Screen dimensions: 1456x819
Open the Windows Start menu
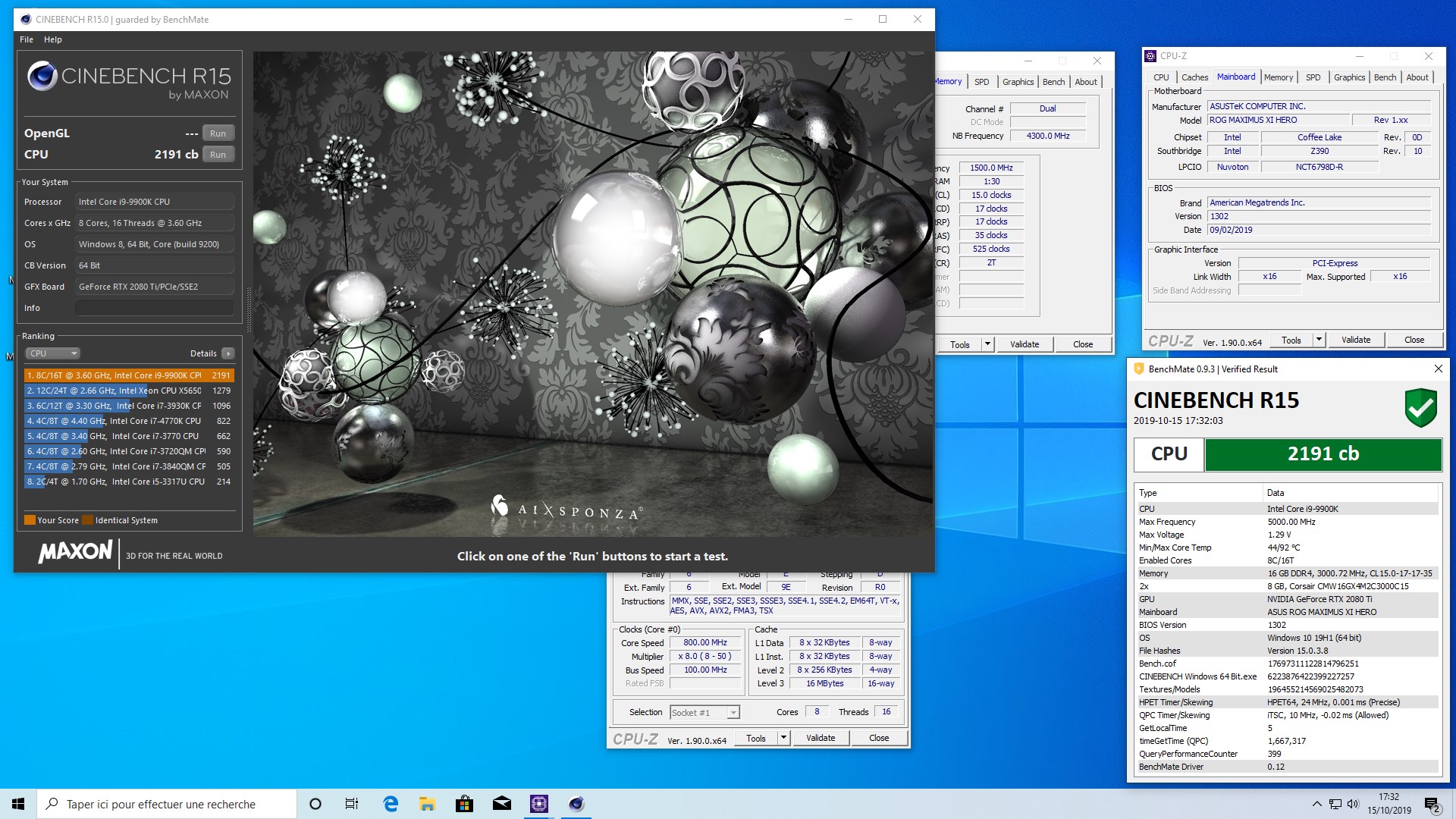click(18, 804)
